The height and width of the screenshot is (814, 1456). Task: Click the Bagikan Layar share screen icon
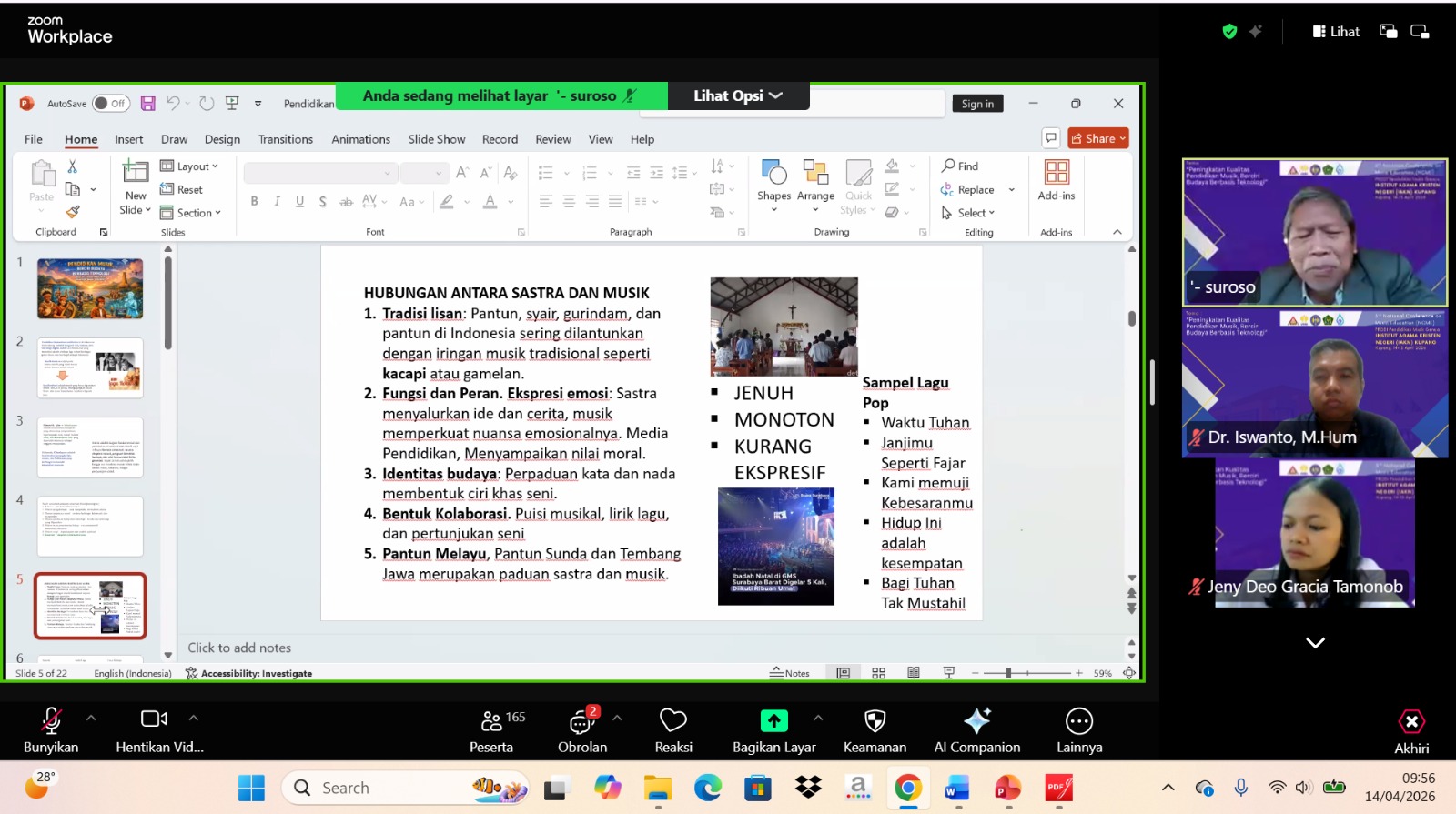click(x=773, y=721)
